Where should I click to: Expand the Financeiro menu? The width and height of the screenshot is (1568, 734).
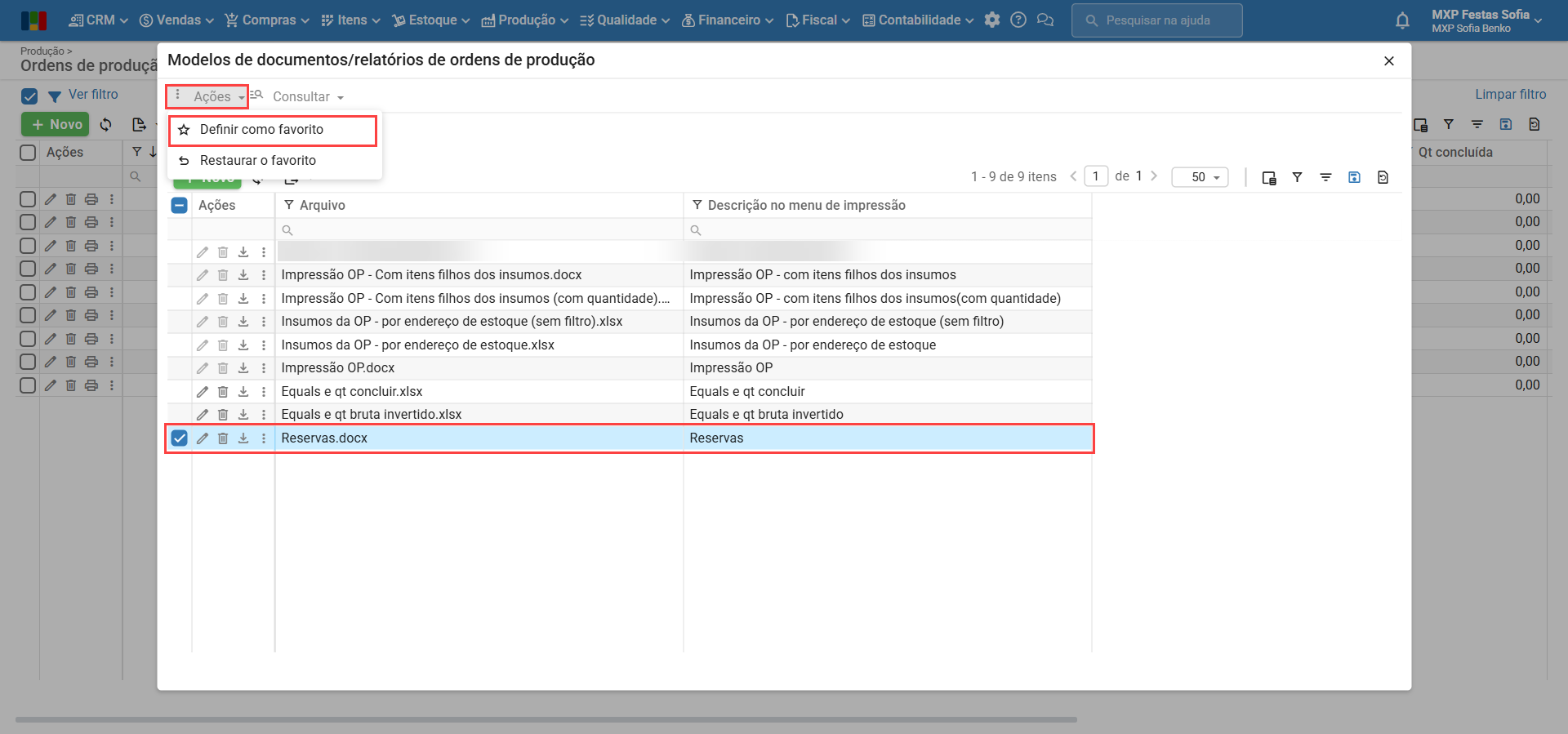pos(728,20)
